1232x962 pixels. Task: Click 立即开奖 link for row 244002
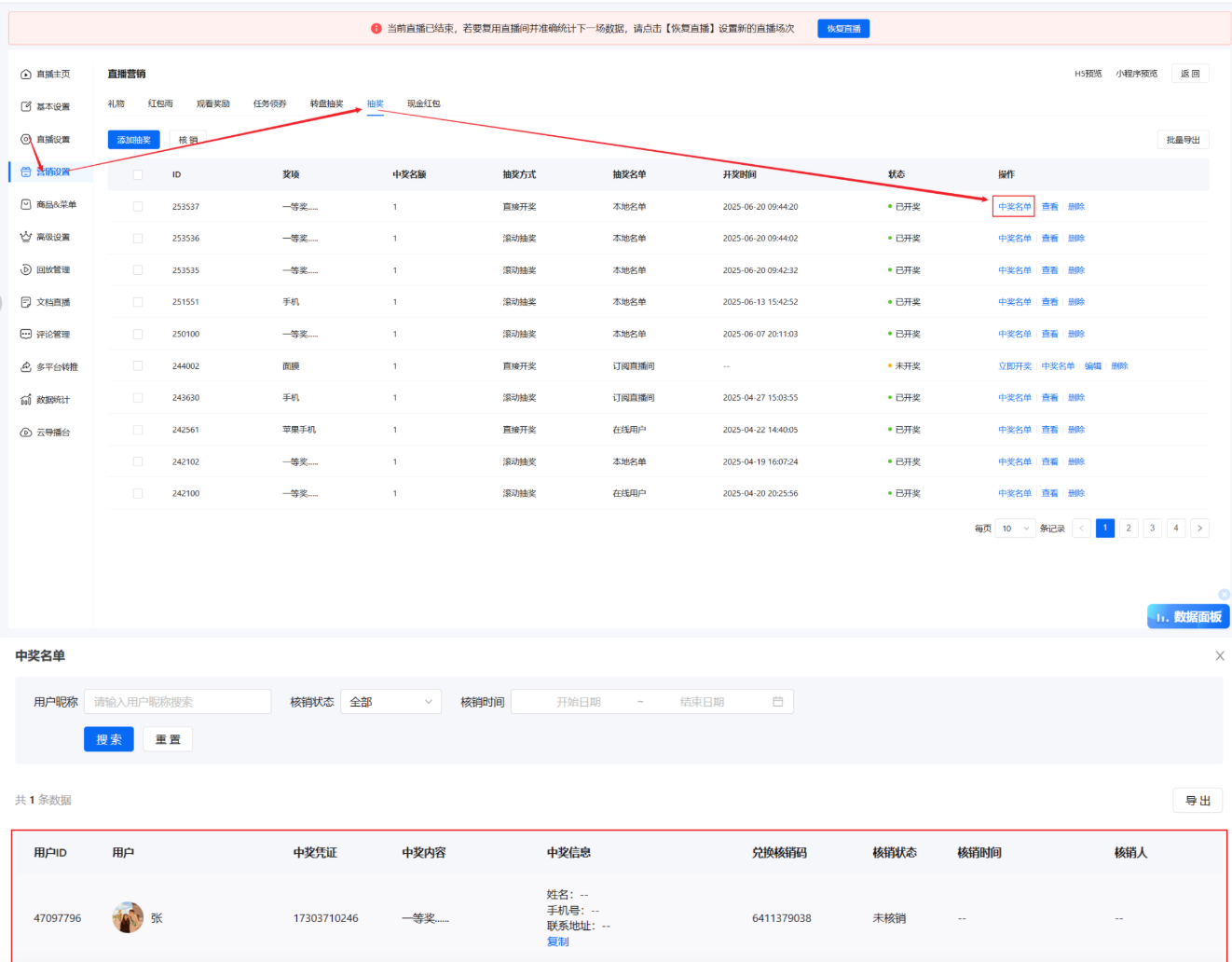click(x=1014, y=366)
